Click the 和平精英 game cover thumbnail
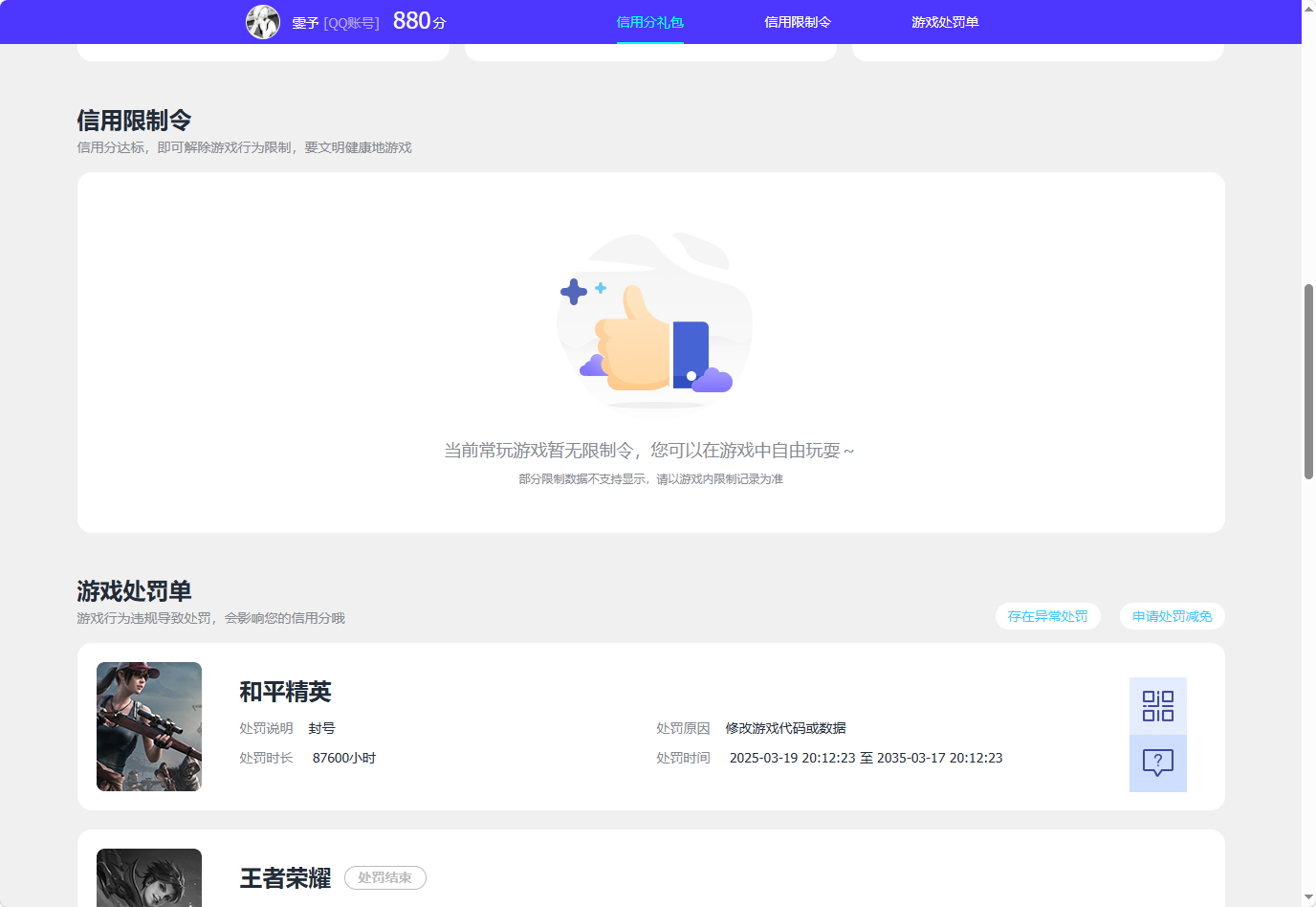The image size is (1316, 907). [x=149, y=726]
